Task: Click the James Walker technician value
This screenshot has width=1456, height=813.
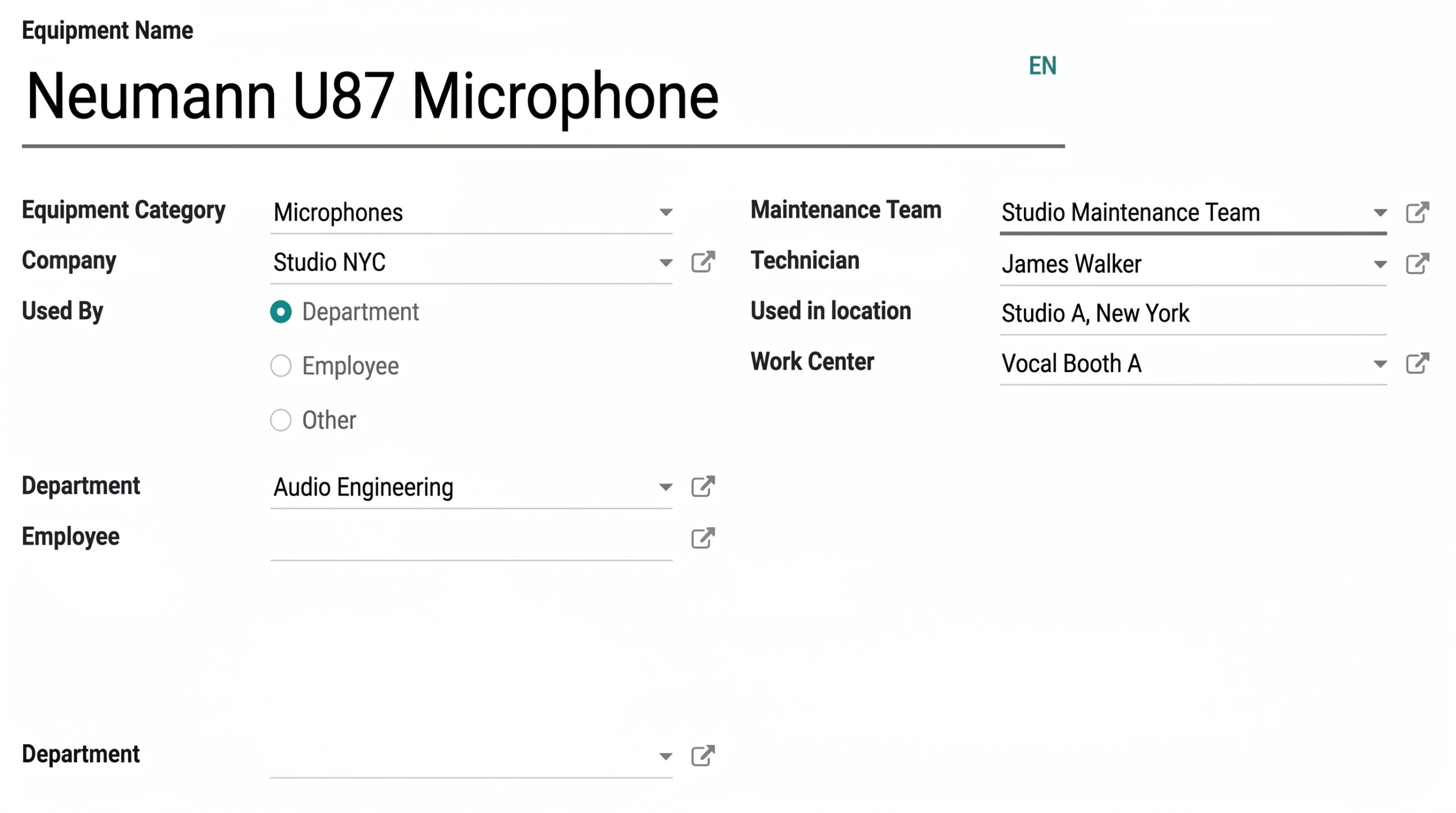Action: click(1072, 264)
